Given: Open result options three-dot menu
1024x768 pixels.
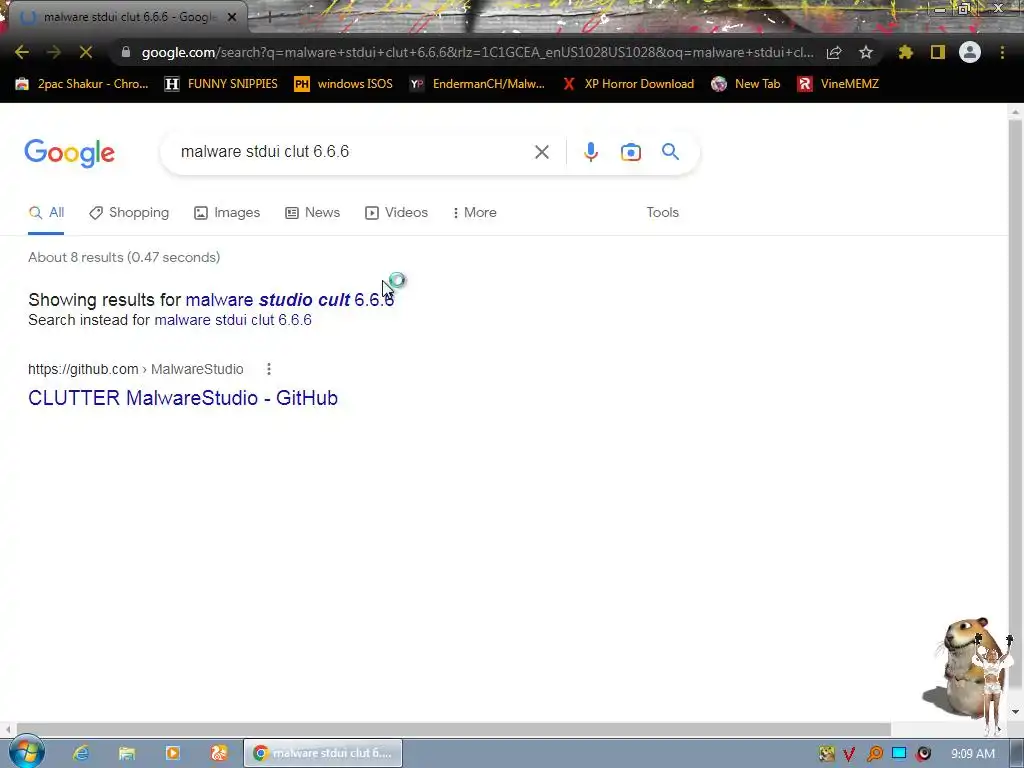Looking at the screenshot, I should [x=268, y=370].
